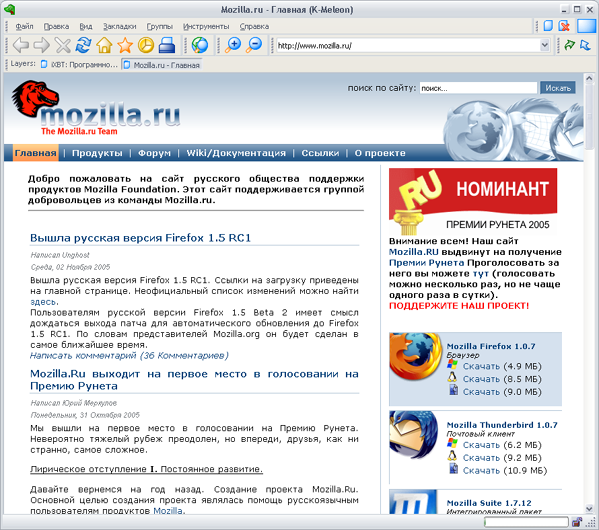Image resolution: width=599 pixels, height=530 pixels.
Task: Open the Справка menu
Action: pyautogui.click(x=254, y=26)
